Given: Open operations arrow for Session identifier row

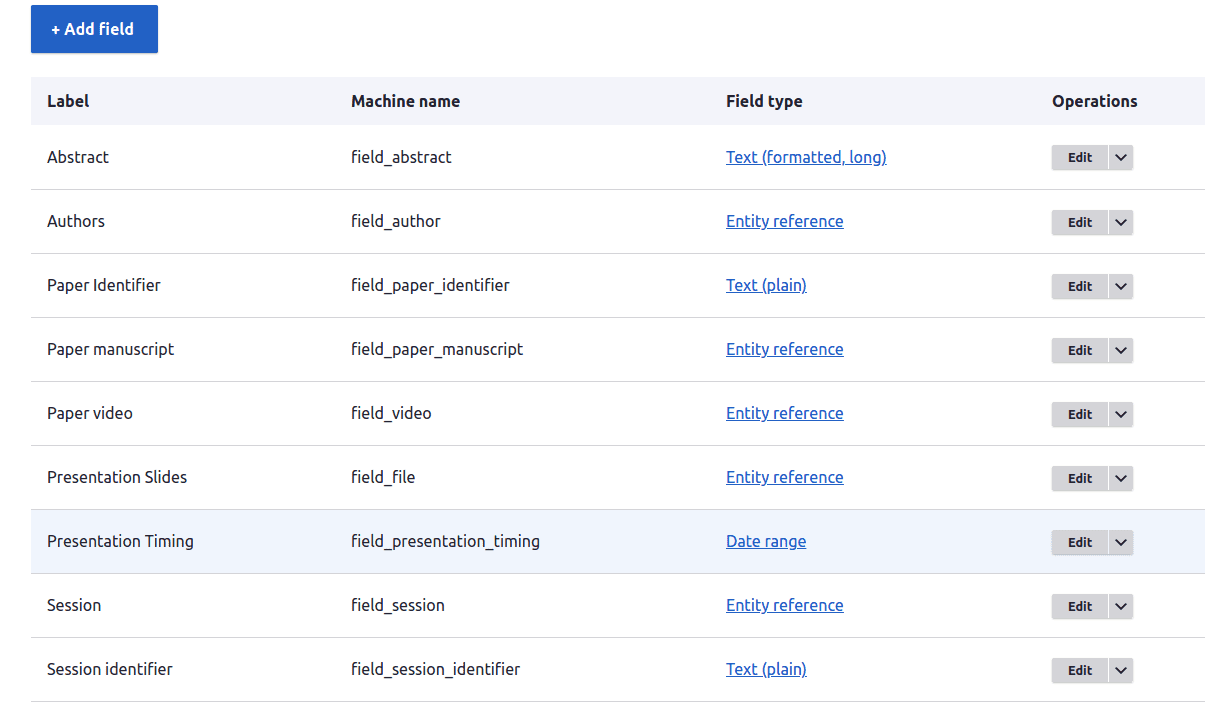Looking at the screenshot, I should pos(1121,670).
